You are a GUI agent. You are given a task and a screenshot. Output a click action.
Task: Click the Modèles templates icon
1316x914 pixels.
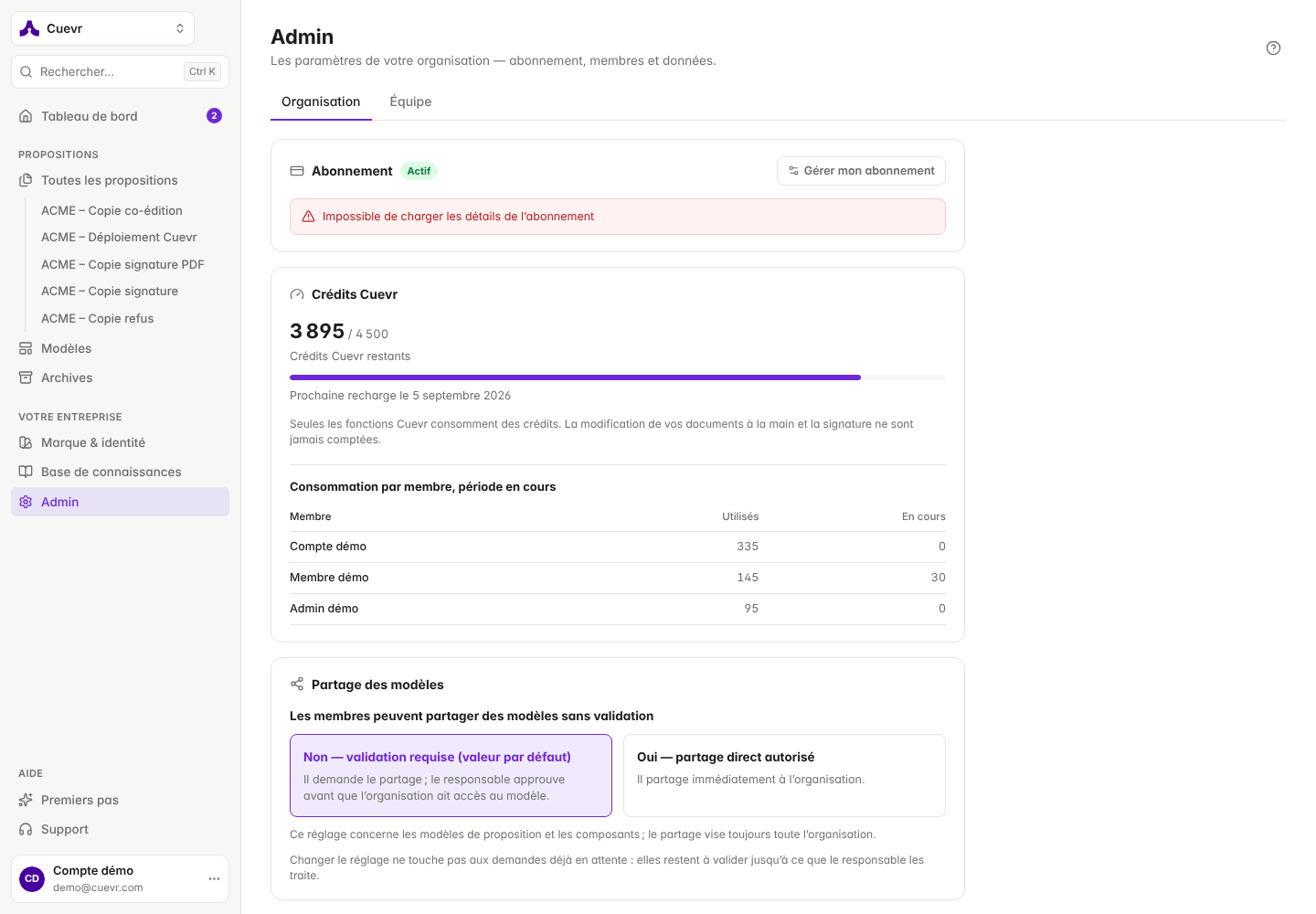click(x=26, y=348)
